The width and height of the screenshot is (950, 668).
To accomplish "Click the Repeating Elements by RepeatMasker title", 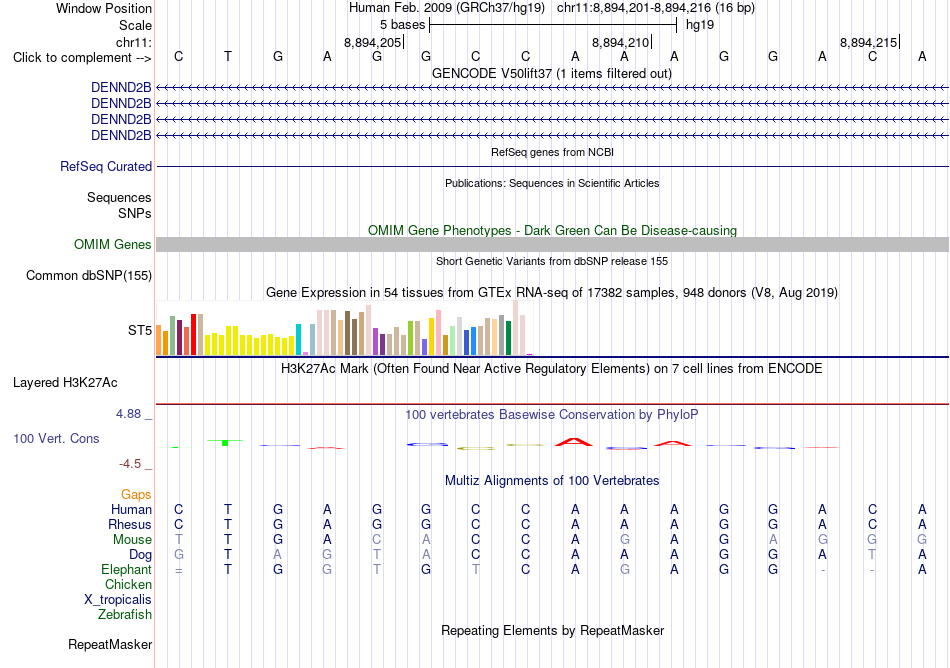I will pyautogui.click(x=552, y=631).
